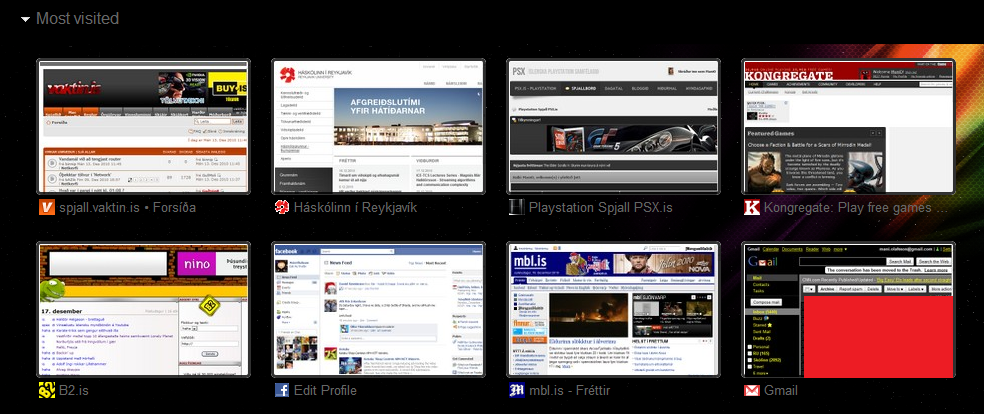The width and height of the screenshot is (984, 414).
Task: Open the Kongregate: Play free games link
Action: coord(854,208)
